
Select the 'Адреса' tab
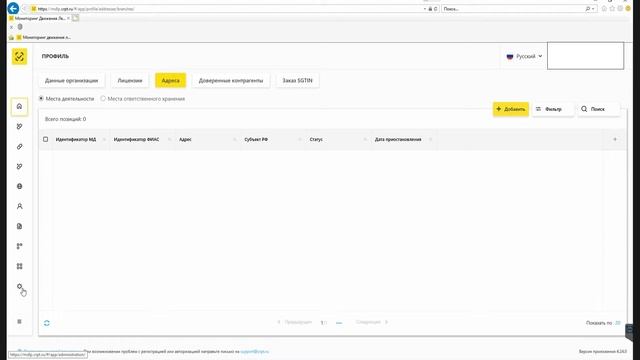click(170, 80)
